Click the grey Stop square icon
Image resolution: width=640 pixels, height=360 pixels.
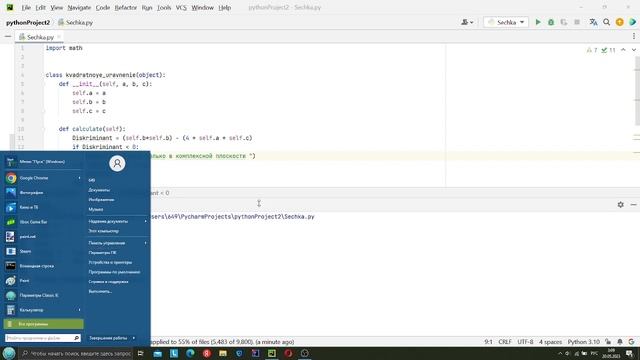pos(577,22)
